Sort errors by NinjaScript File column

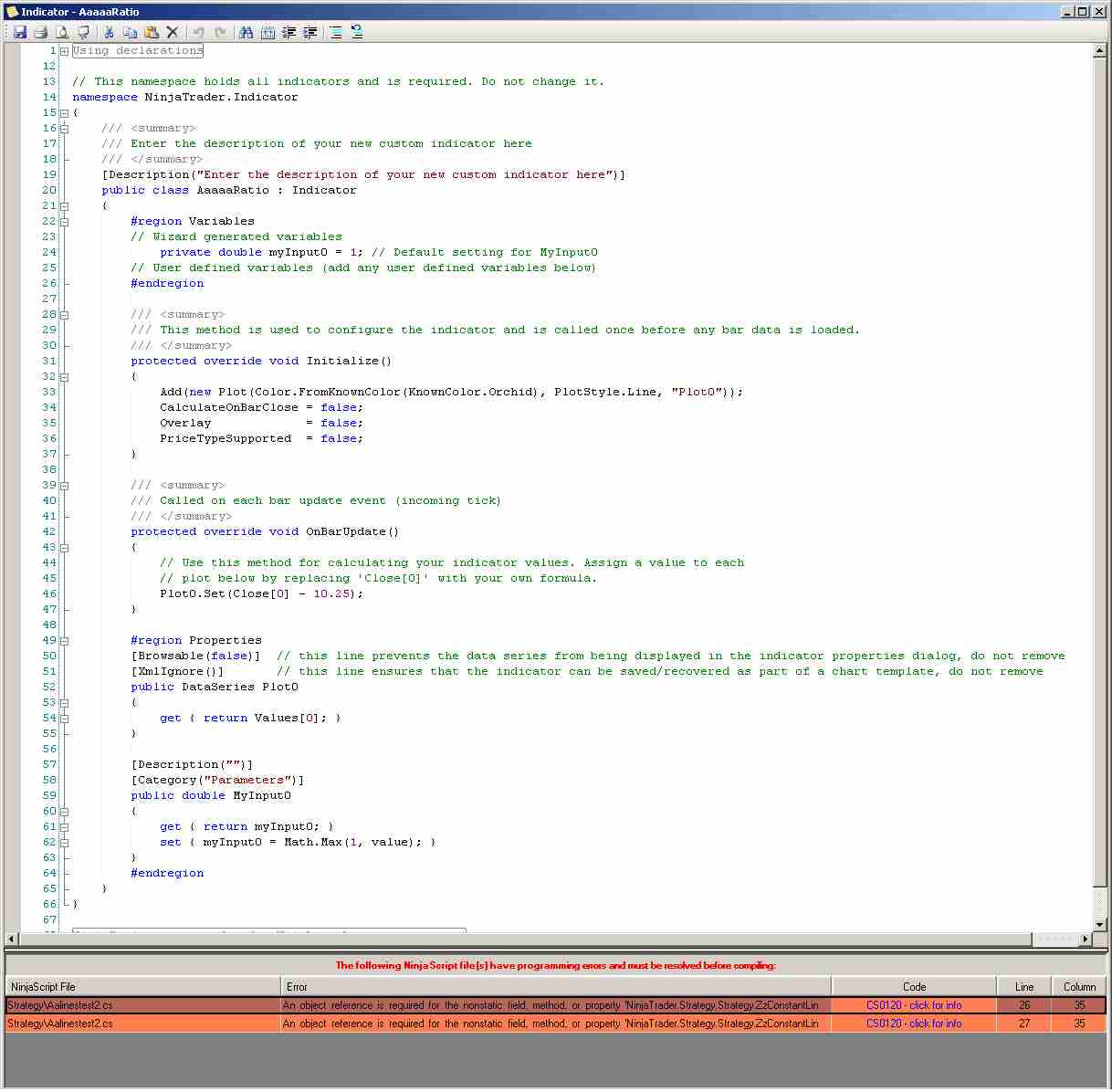click(142, 986)
